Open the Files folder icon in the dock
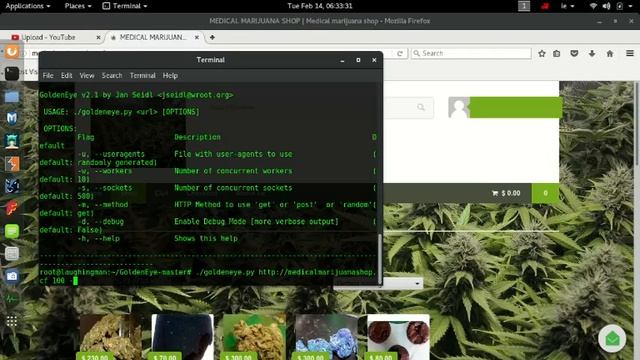 (x=12, y=97)
